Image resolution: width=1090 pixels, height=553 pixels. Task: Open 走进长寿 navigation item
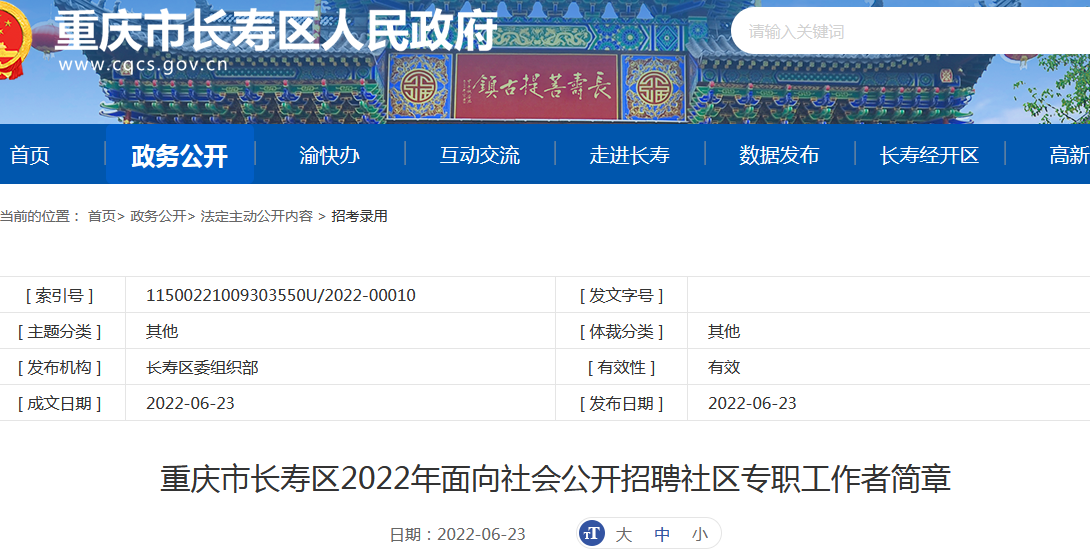(629, 155)
